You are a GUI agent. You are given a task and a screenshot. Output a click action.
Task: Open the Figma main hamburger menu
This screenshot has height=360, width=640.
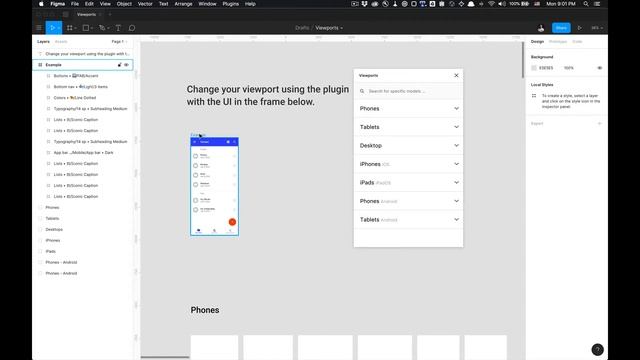pyautogui.click(x=39, y=28)
